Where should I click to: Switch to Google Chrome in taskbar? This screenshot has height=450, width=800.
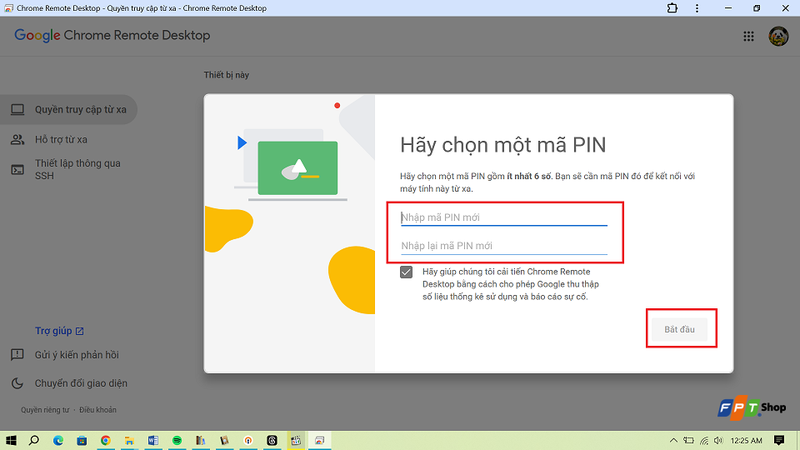coord(106,440)
